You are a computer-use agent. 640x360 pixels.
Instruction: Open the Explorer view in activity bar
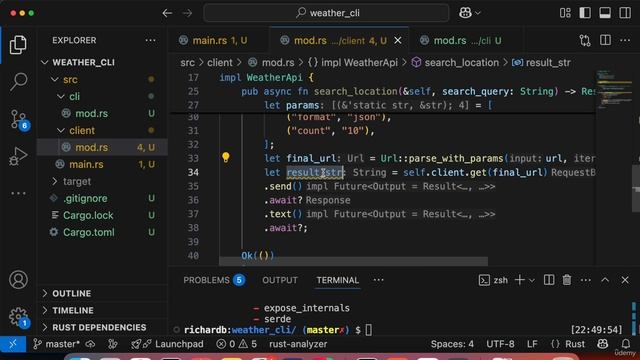[x=18, y=45]
